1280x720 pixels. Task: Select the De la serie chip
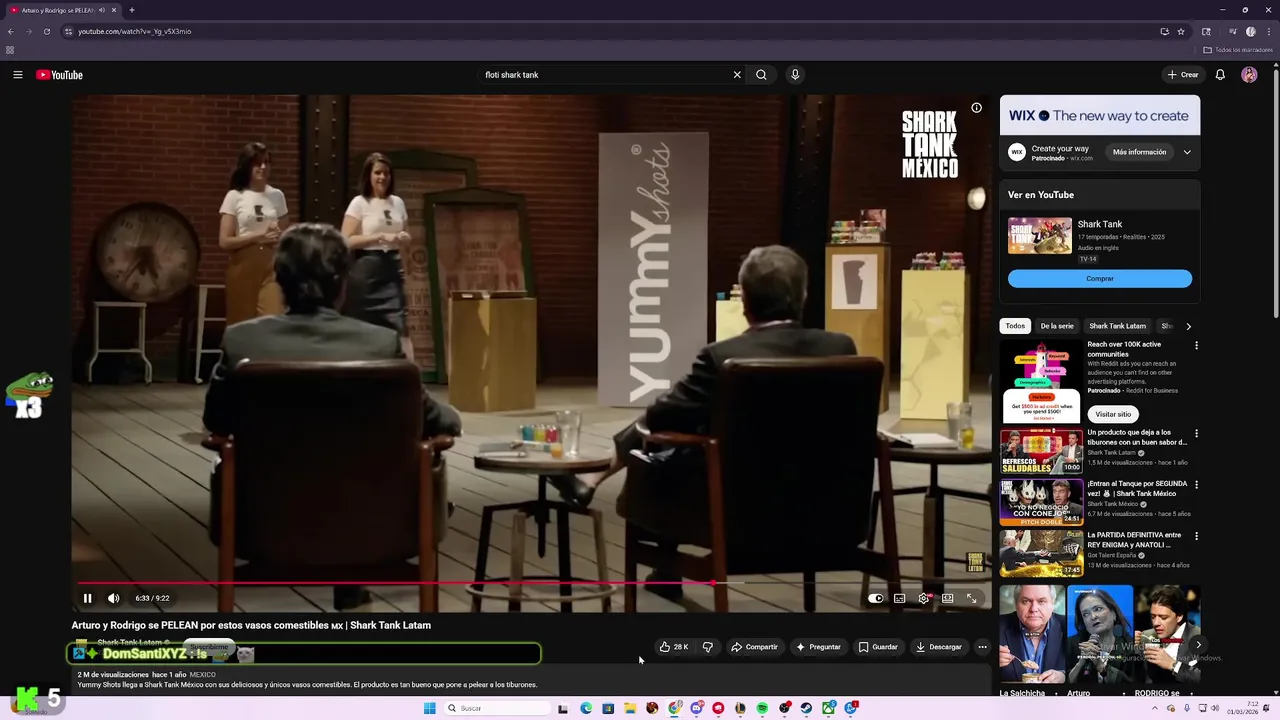[x=1057, y=326]
